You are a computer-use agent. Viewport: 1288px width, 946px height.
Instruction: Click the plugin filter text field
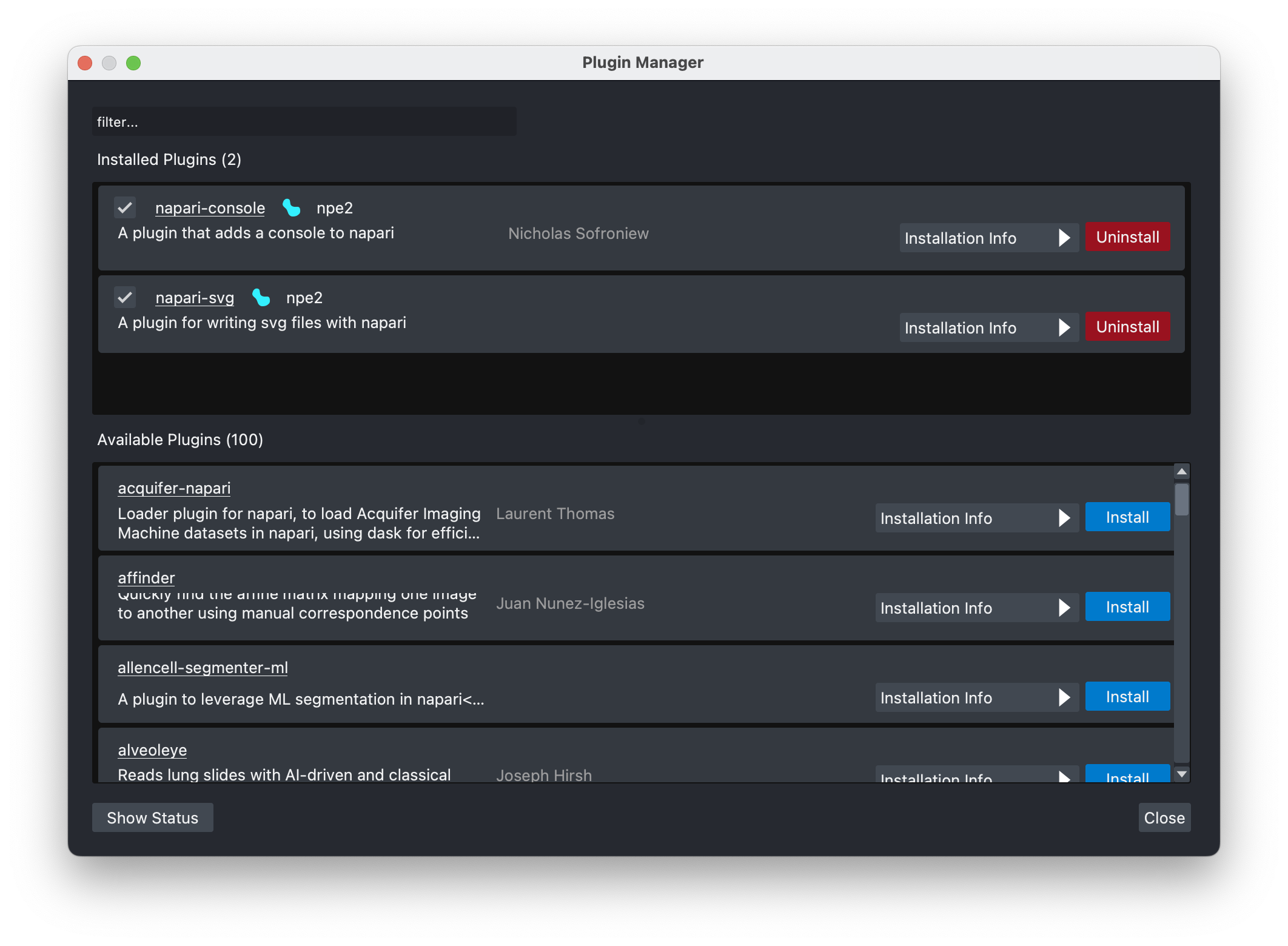point(304,121)
